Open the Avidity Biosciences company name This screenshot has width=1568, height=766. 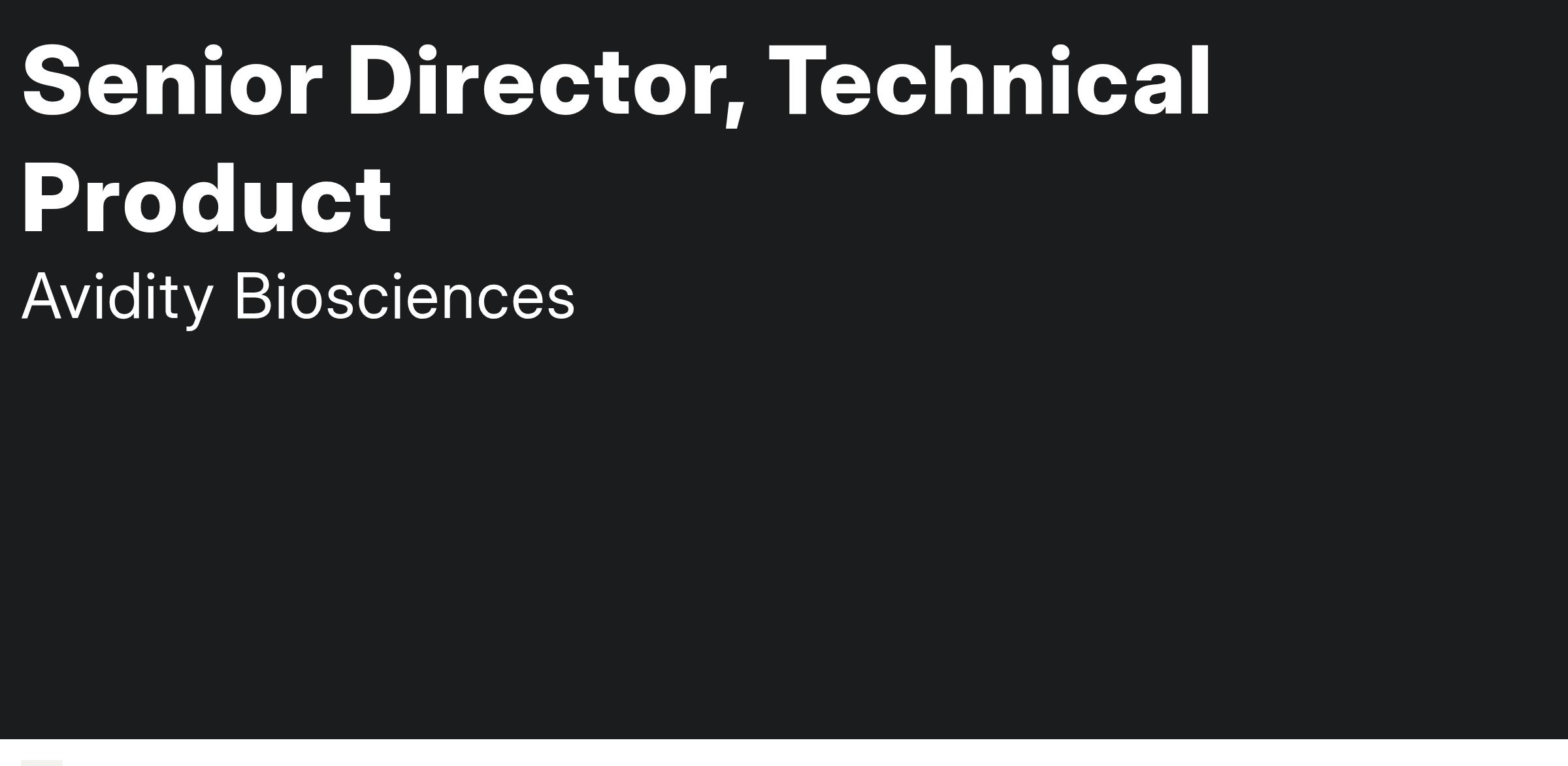[299, 297]
